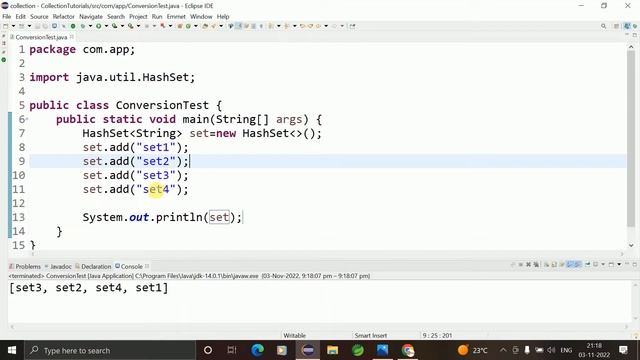Viewport: 640px width, 360px height.
Task: Click the editor scroll-down arrow
Action: pyautogui.click(x=631, y=246)
